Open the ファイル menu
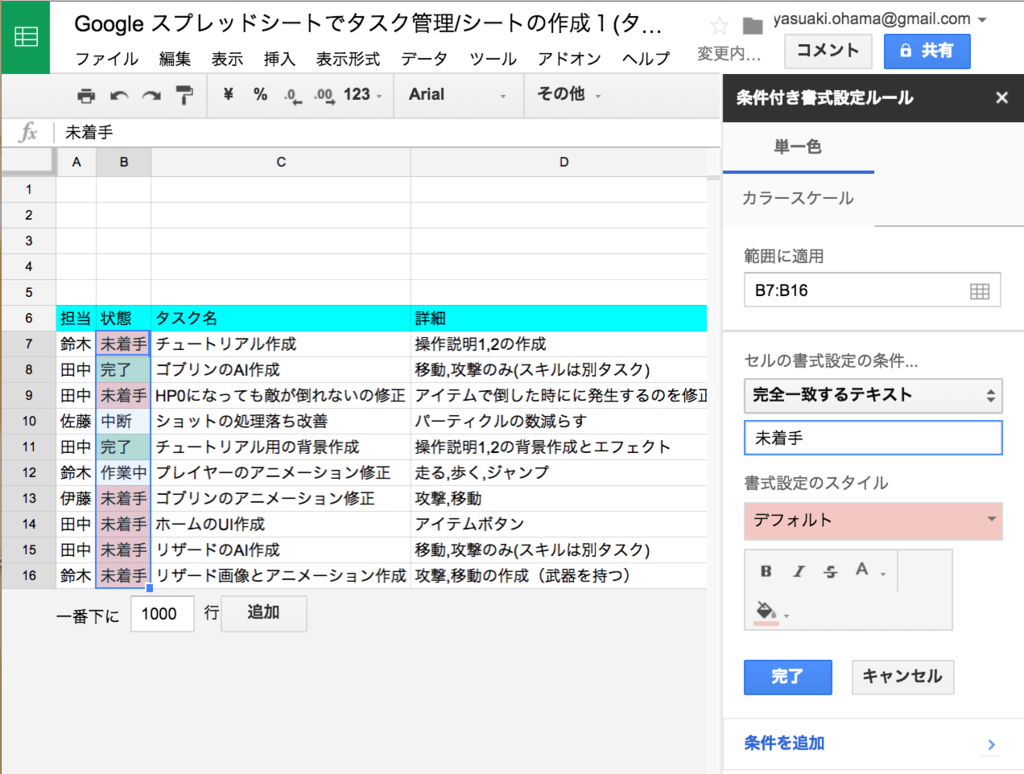This screenshot has width=1024, height=774. tap(106, 59)
